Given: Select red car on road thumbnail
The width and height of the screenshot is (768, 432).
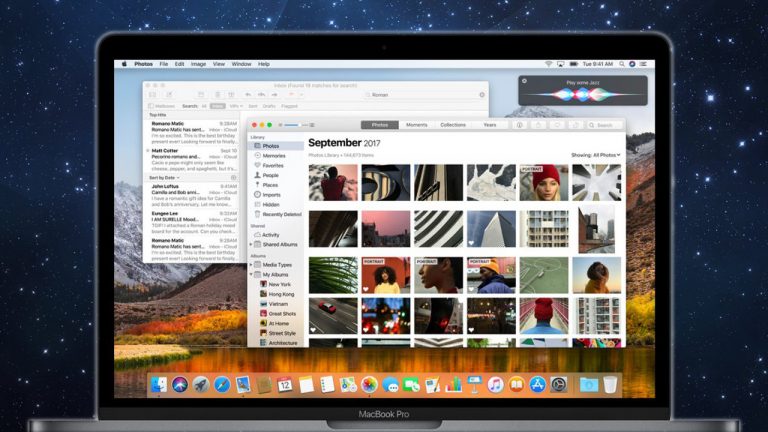Looking at the screenshot, I should click(333, 316).
